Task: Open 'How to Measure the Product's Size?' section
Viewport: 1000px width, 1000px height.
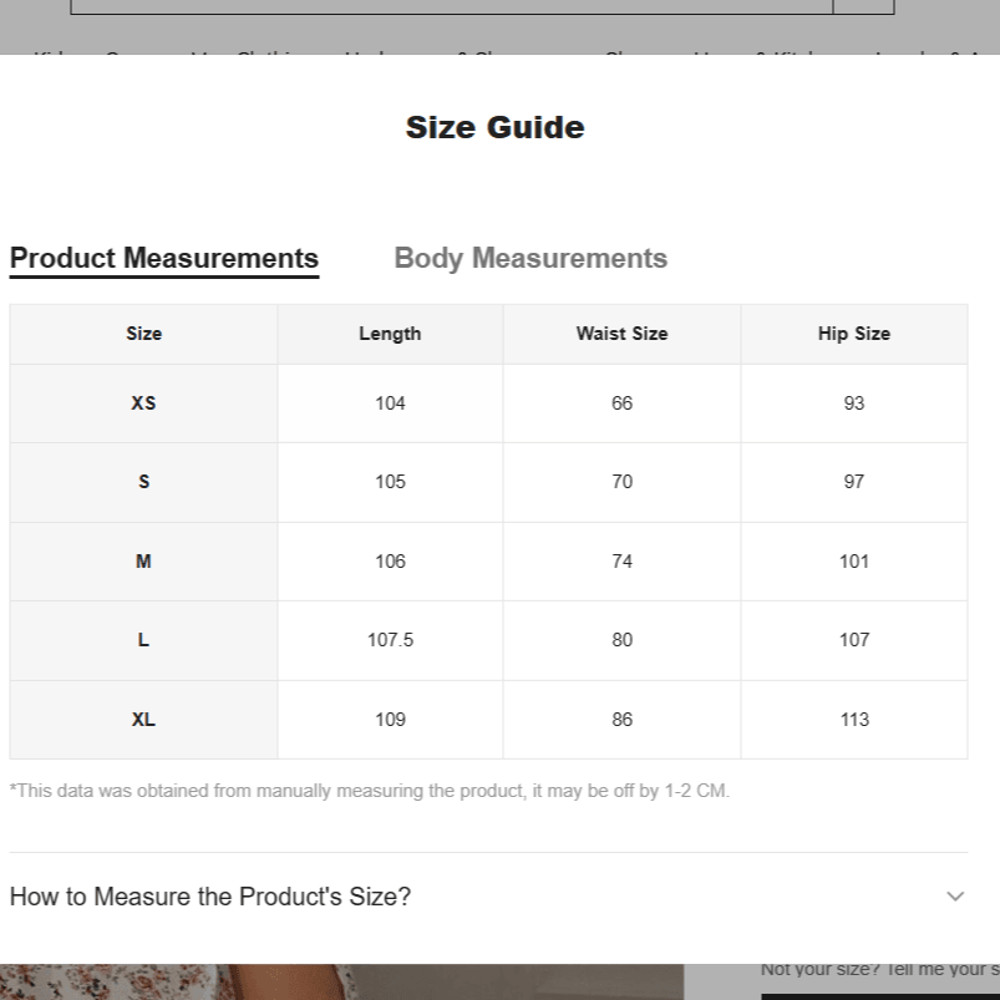Action: 210,896
